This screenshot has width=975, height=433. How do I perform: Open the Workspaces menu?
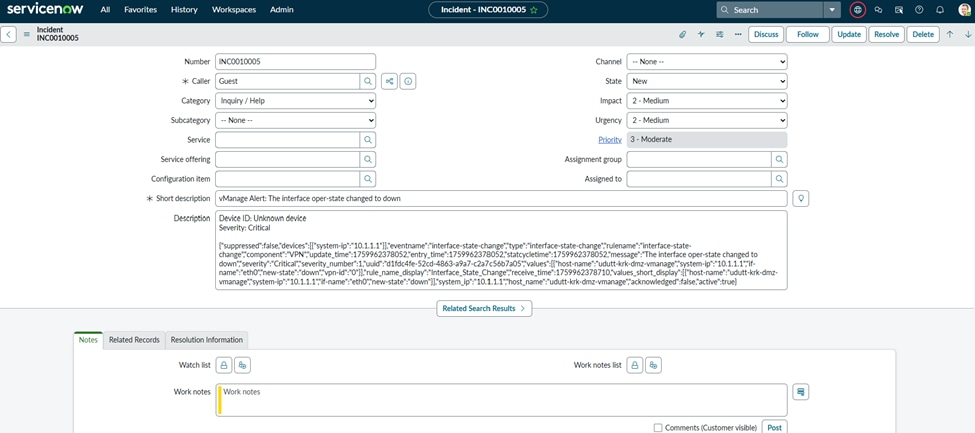235,10
